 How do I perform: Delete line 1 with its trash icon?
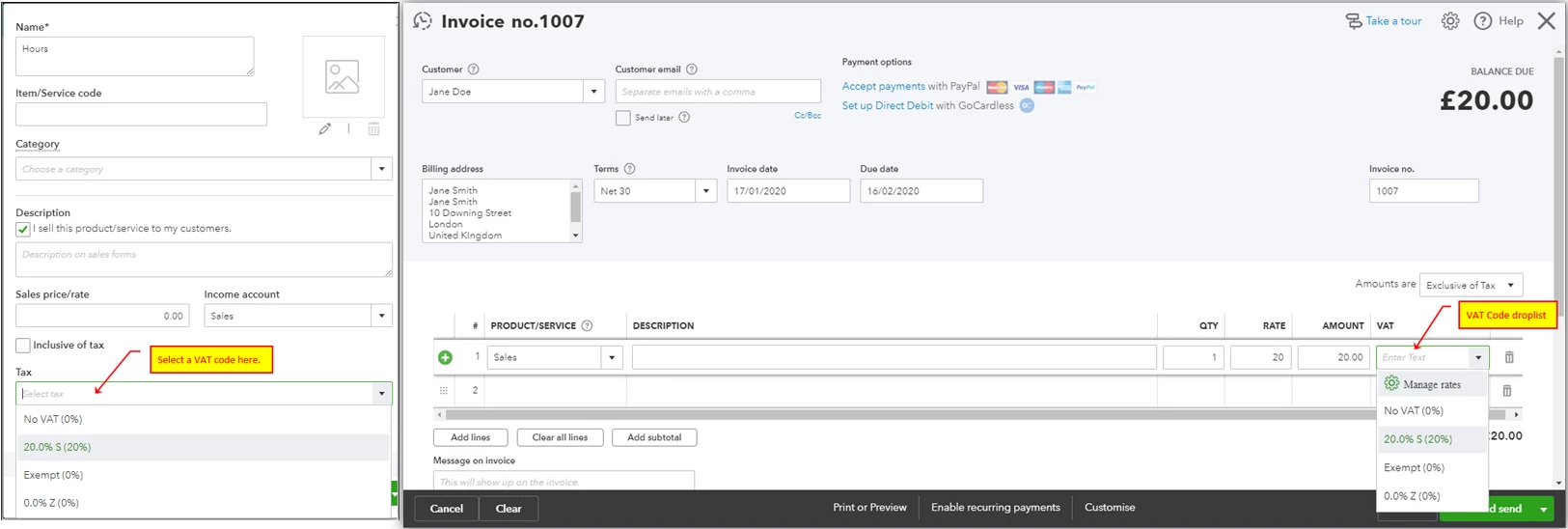1509,357
